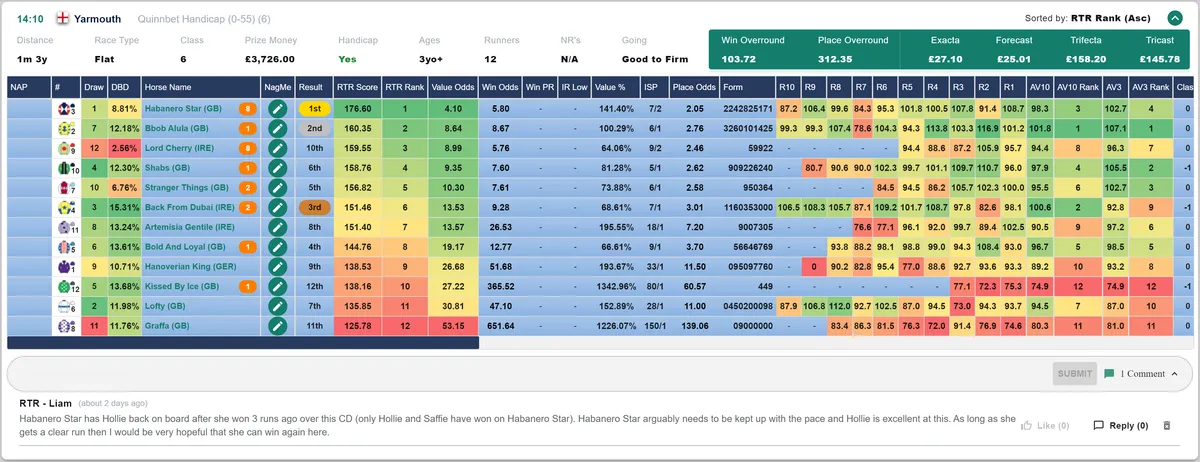Collapse the 1 Comment section chevron
This screenshot has height=462, width=1200.
[1177, 373]
